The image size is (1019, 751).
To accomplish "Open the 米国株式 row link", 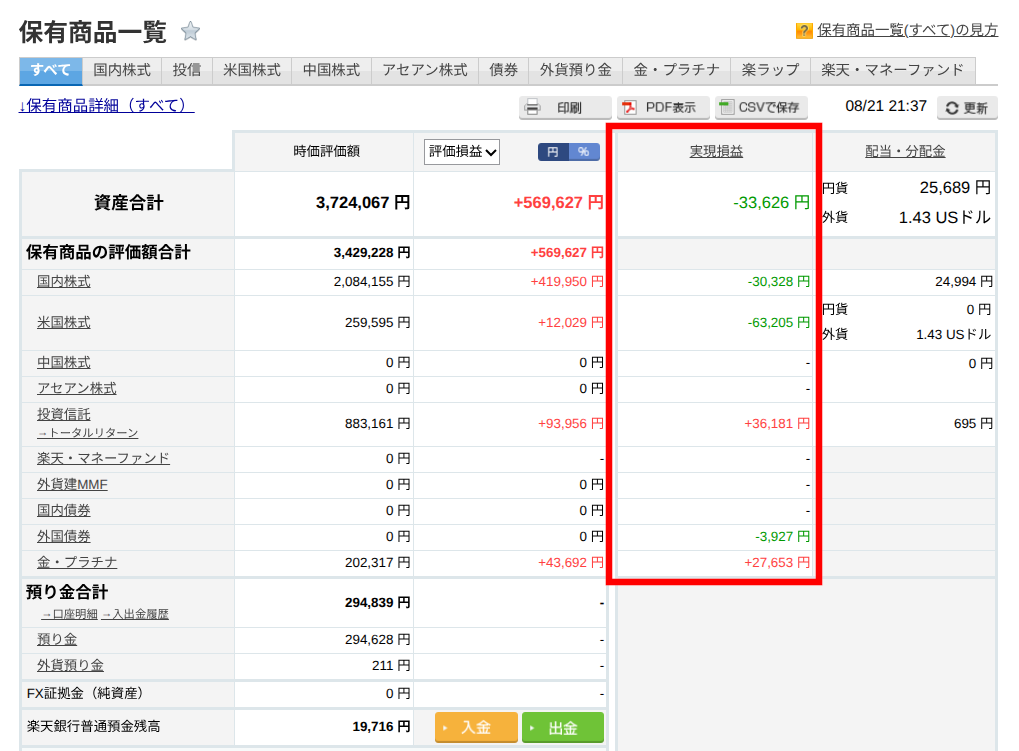I will 64,322.
